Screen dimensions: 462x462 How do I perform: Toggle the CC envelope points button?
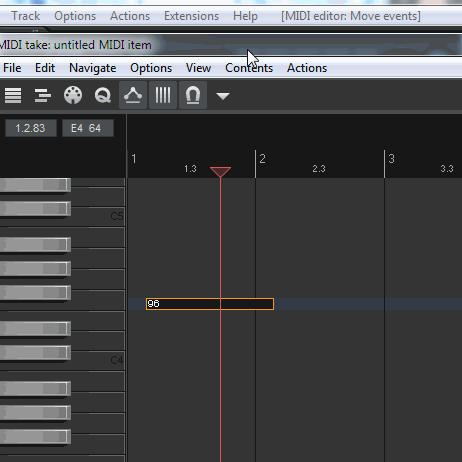pyautogui.click(x=133, y=95)
